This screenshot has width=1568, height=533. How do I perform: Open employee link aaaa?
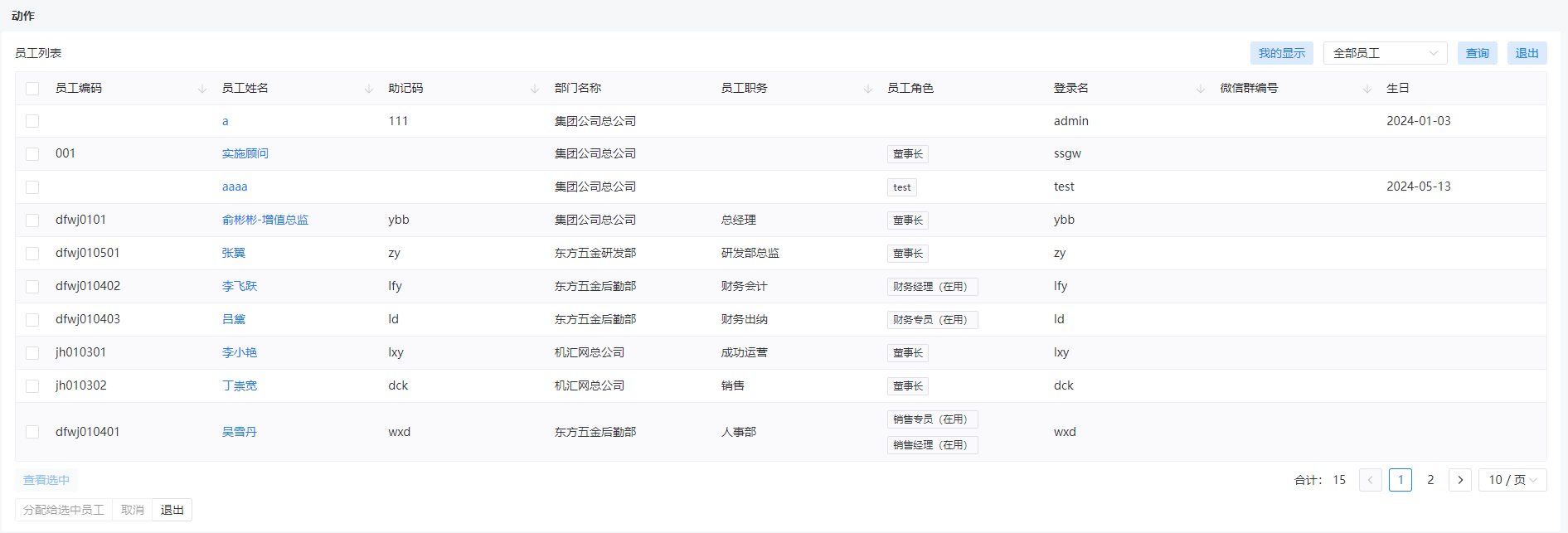[235, 187]
